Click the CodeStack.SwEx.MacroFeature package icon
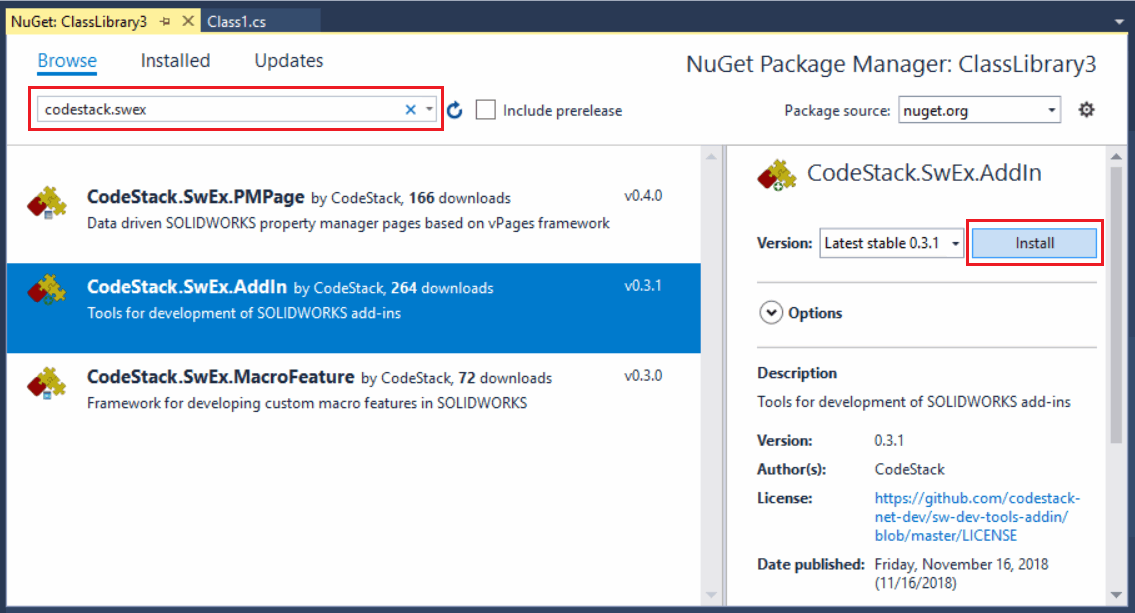 pyautogui.click(x=47, y=383)
